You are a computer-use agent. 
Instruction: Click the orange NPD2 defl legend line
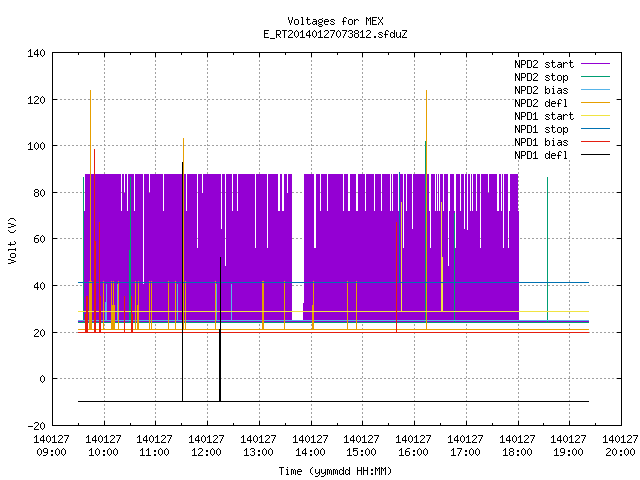tap(595, 103)
